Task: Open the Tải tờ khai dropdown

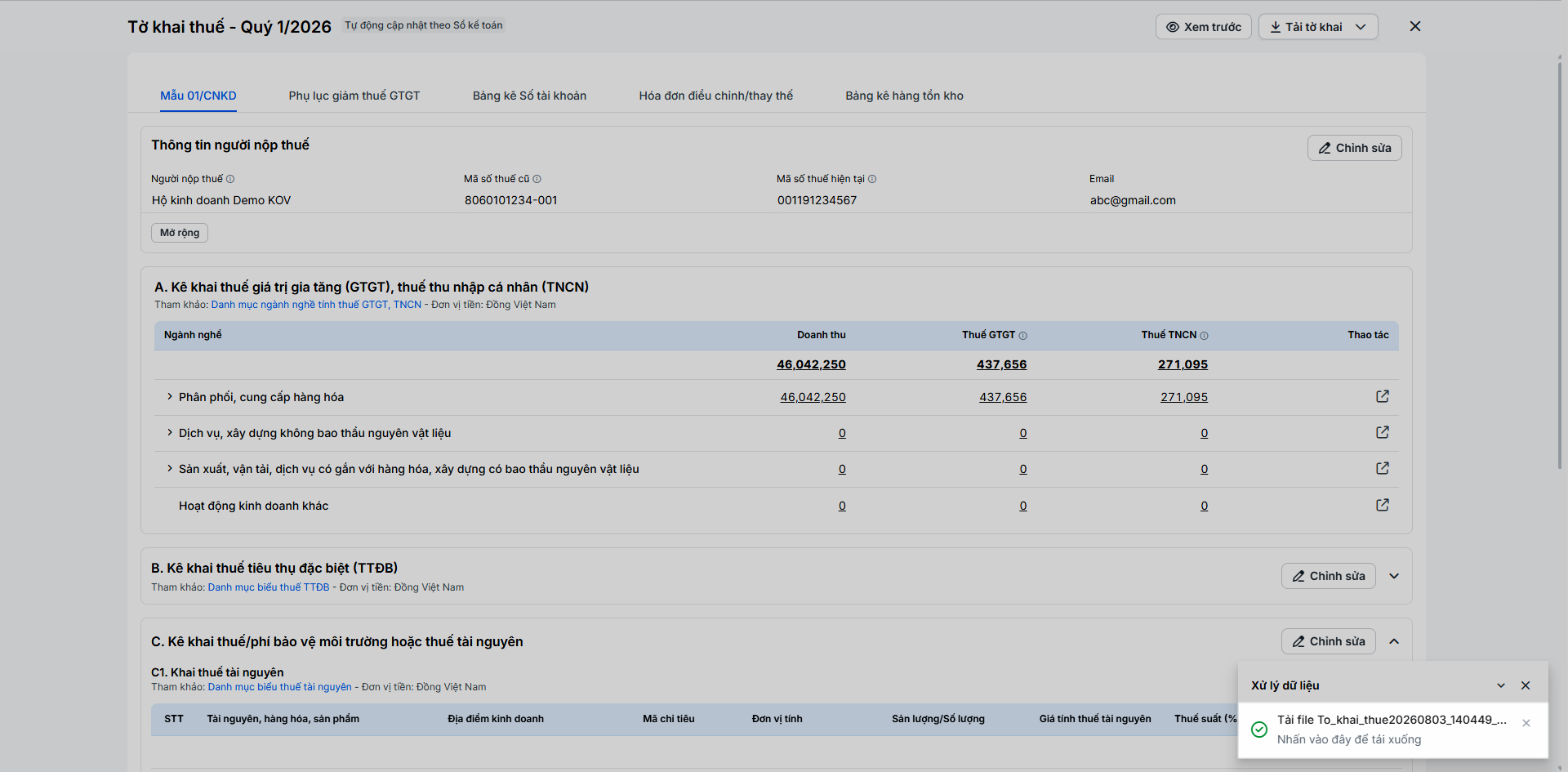Action: coord(1318,27)
